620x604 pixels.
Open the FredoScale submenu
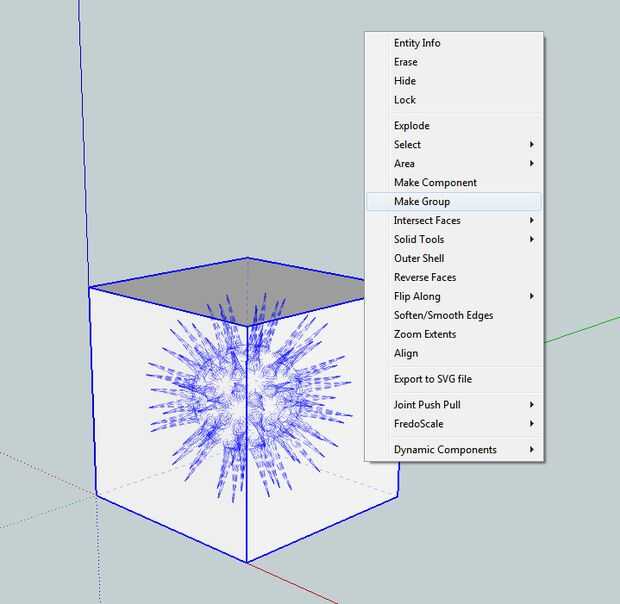coord(454,424)
